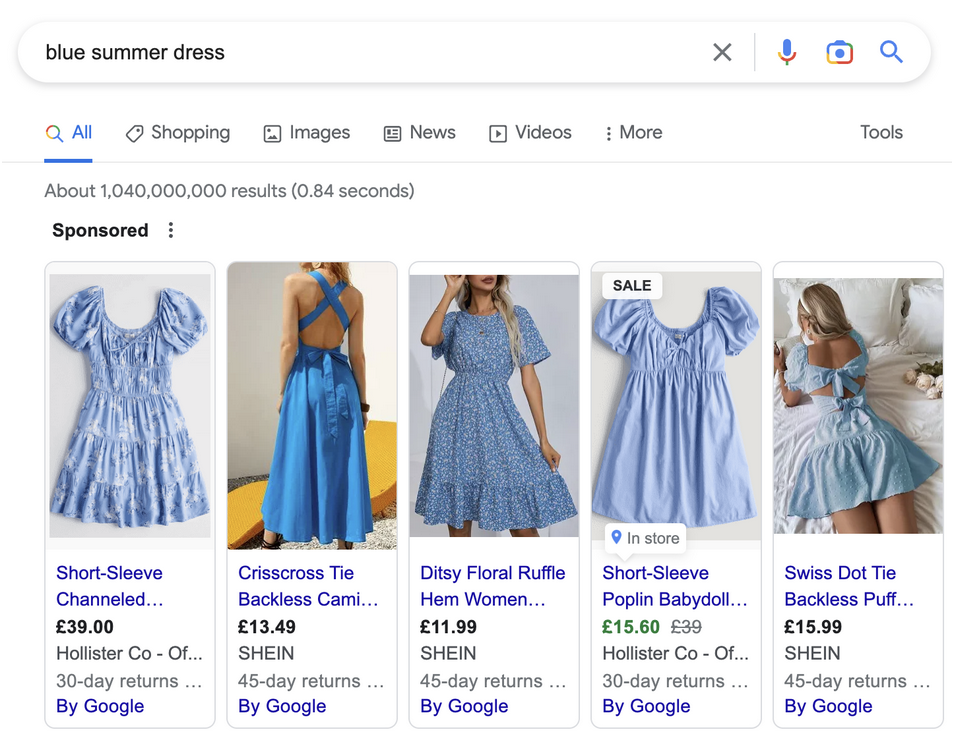This screenshot has height=746, width=958.
Task: Click the £39.00 price text
Action: pos(85,627)
